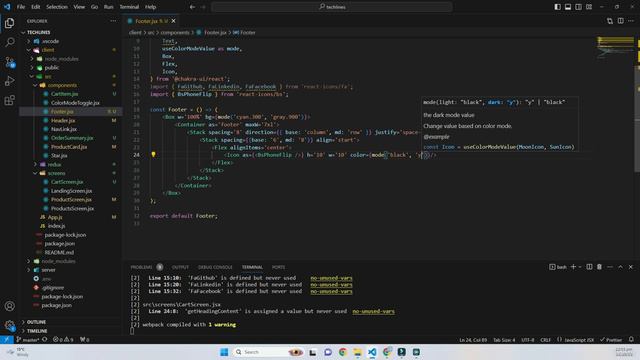Image resolution: width=640 pixels, height=360 pixels.
Task: Switch to the Output tab
Action: pyautogui.click(x=180, y=267)
